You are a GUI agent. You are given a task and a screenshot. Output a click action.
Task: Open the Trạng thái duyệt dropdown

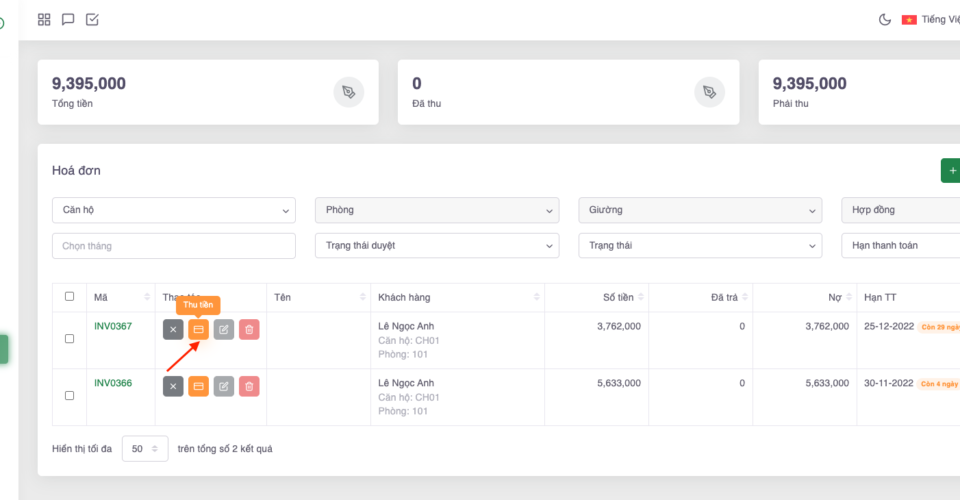(x=436, y=245)
